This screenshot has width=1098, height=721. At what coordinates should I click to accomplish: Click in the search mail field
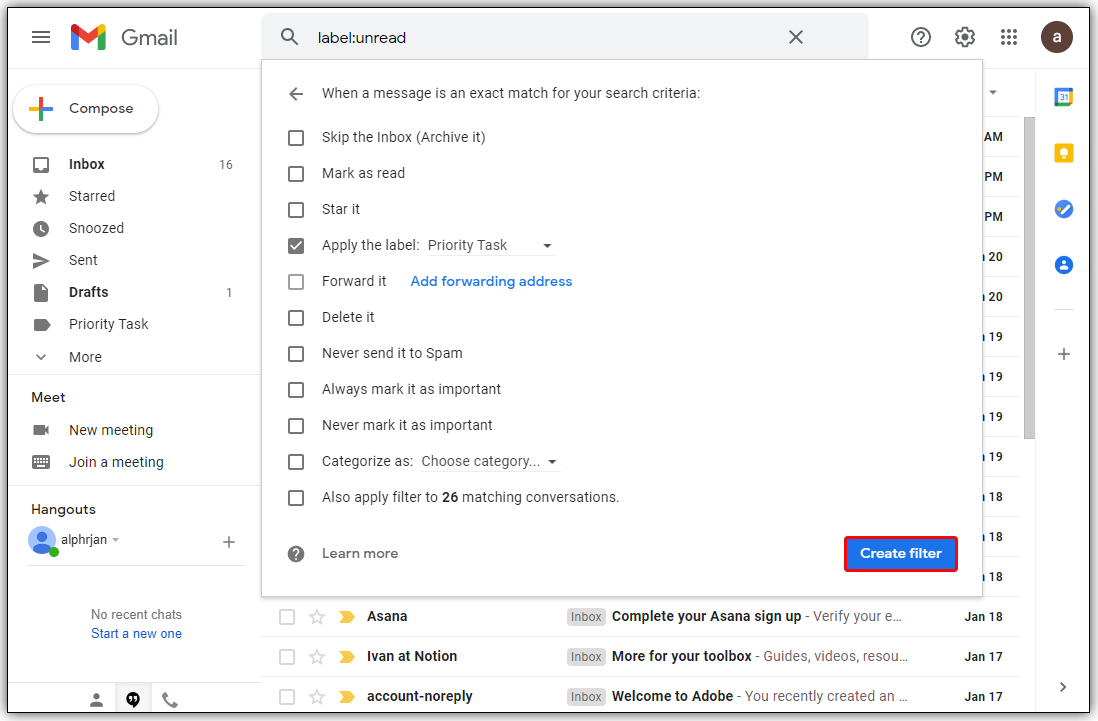point(540,38)
